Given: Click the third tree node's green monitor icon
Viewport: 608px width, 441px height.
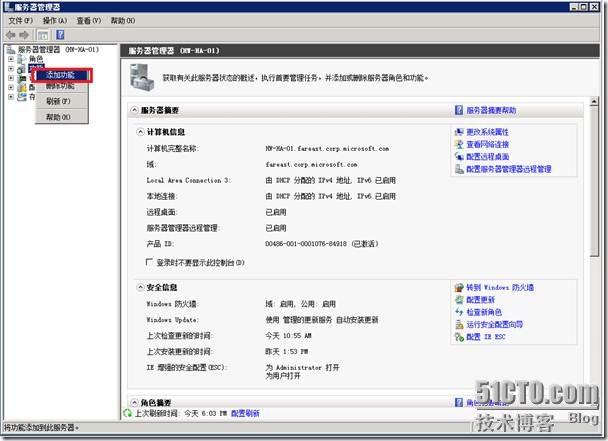Looking at the screenshot, I should click(22, 78).
